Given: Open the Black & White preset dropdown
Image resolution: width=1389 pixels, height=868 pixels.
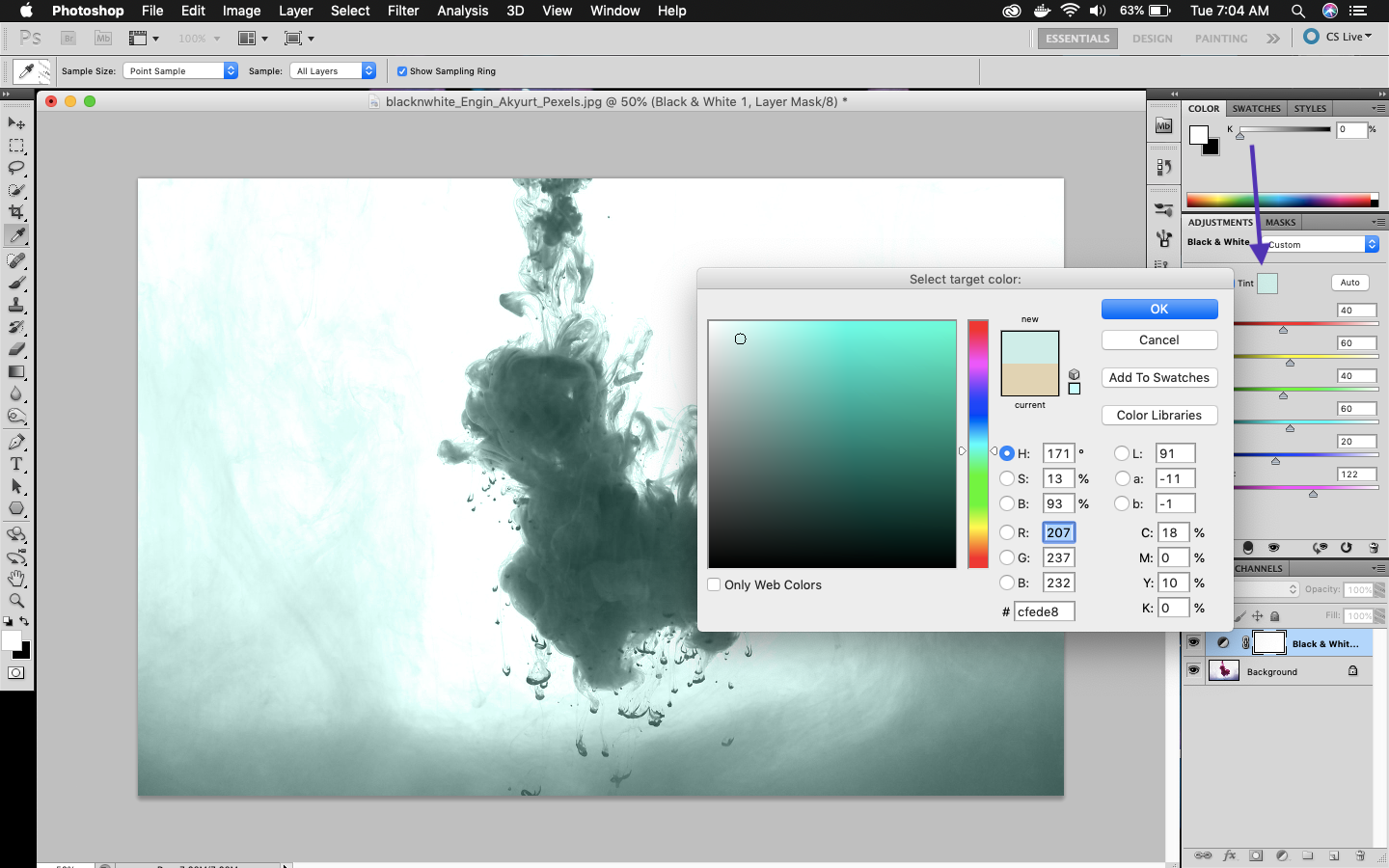Looking at the screenshot, I should pos(1321,245).
